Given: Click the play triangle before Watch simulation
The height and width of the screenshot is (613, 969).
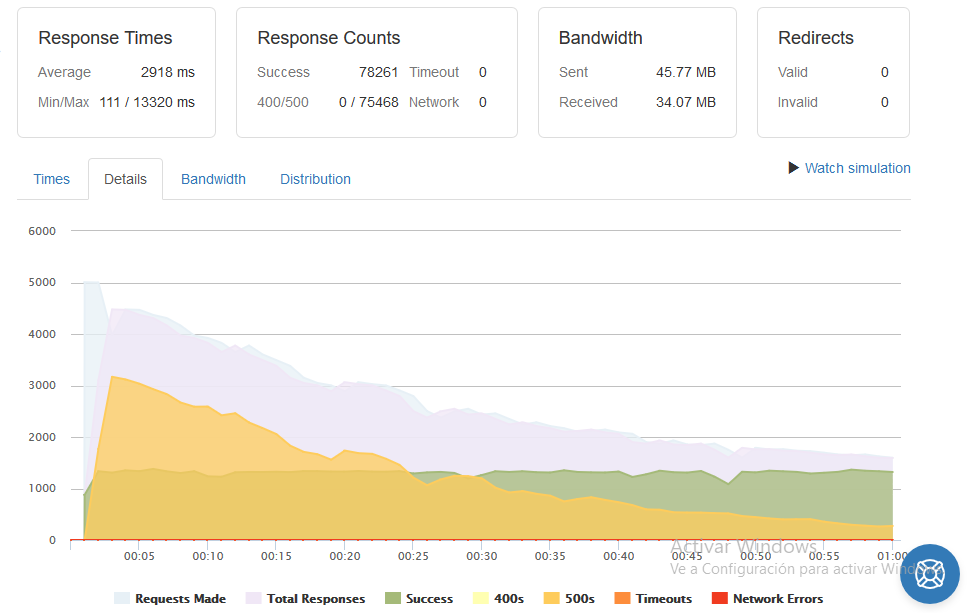Looking at the screenshot, I should point(793,167).
